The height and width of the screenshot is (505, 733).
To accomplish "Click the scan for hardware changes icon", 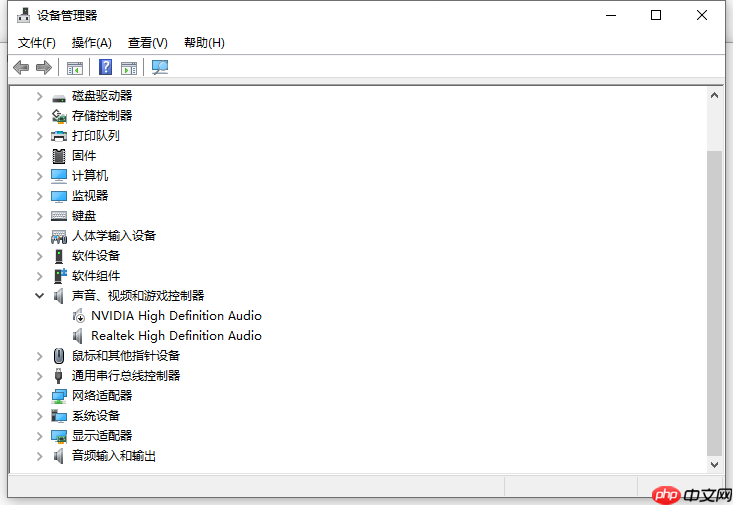I will coord(160,68).
